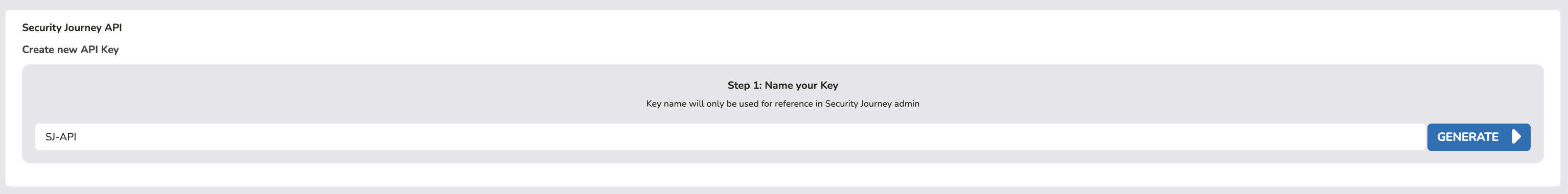Click the Step 1: Name your Key title
Image resolution: width=1568 pixels, height=194 pixels.
(783, 85)
